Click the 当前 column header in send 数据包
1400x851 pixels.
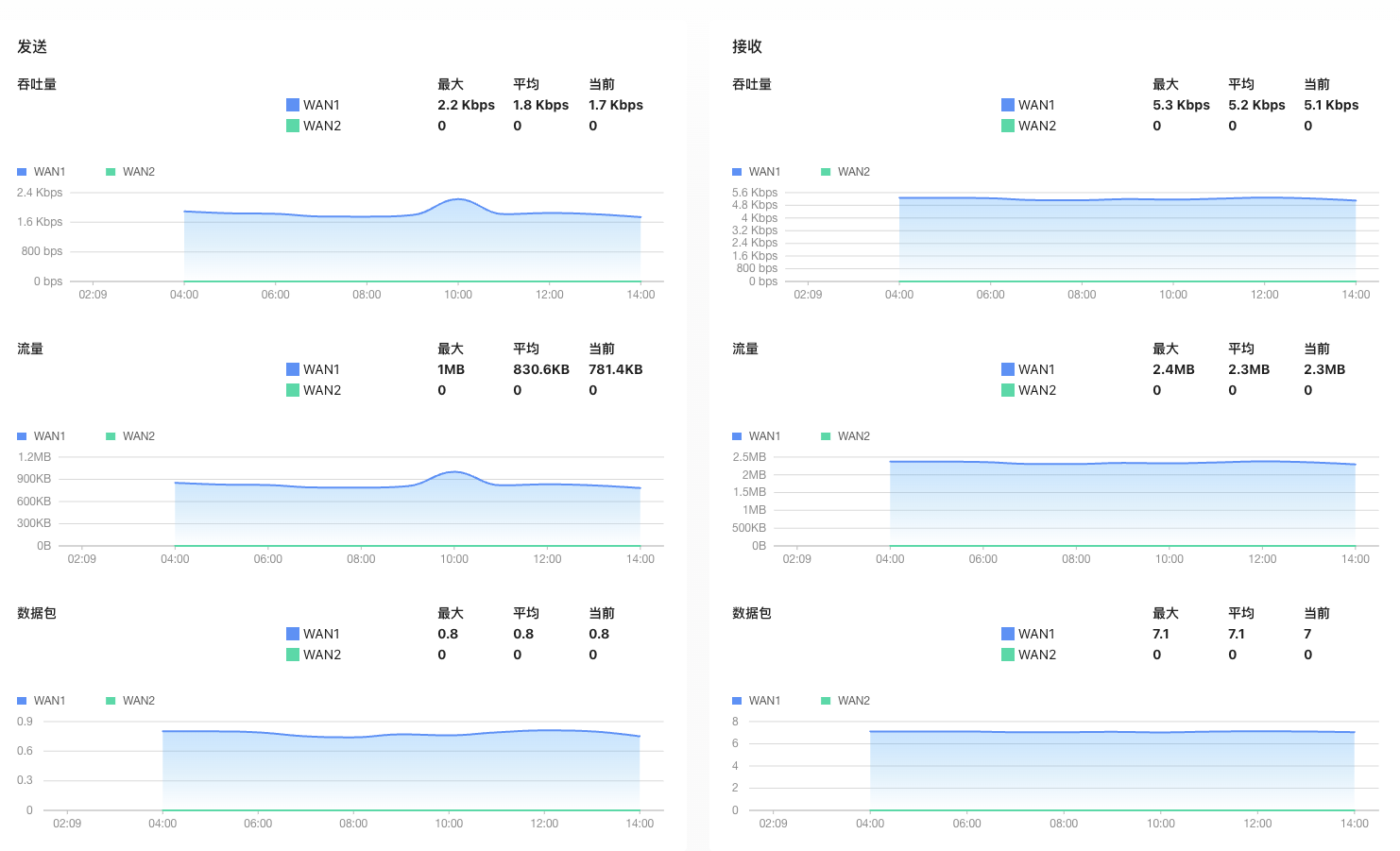pos(602,613)
